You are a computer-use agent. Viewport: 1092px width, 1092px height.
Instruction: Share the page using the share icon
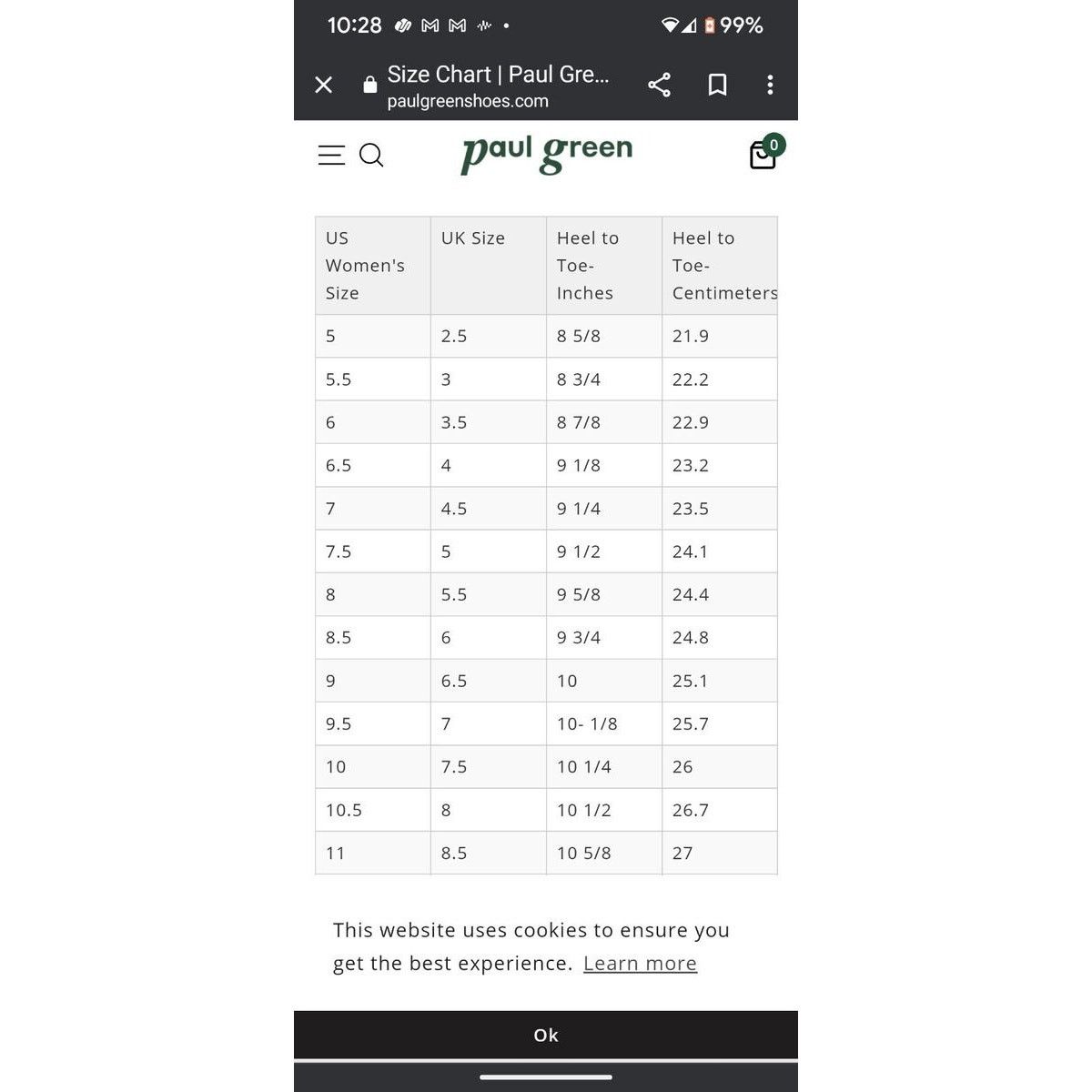[x=659, y=85]
